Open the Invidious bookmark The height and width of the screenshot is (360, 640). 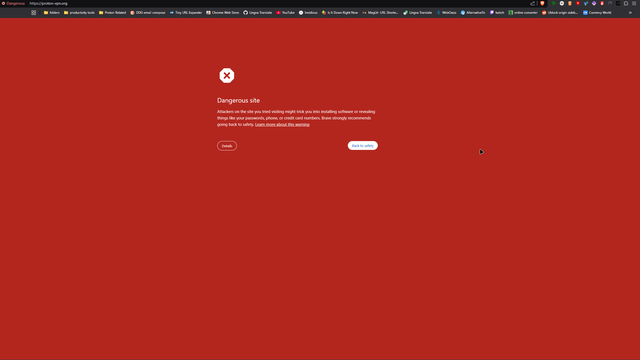tap(308, 13)
